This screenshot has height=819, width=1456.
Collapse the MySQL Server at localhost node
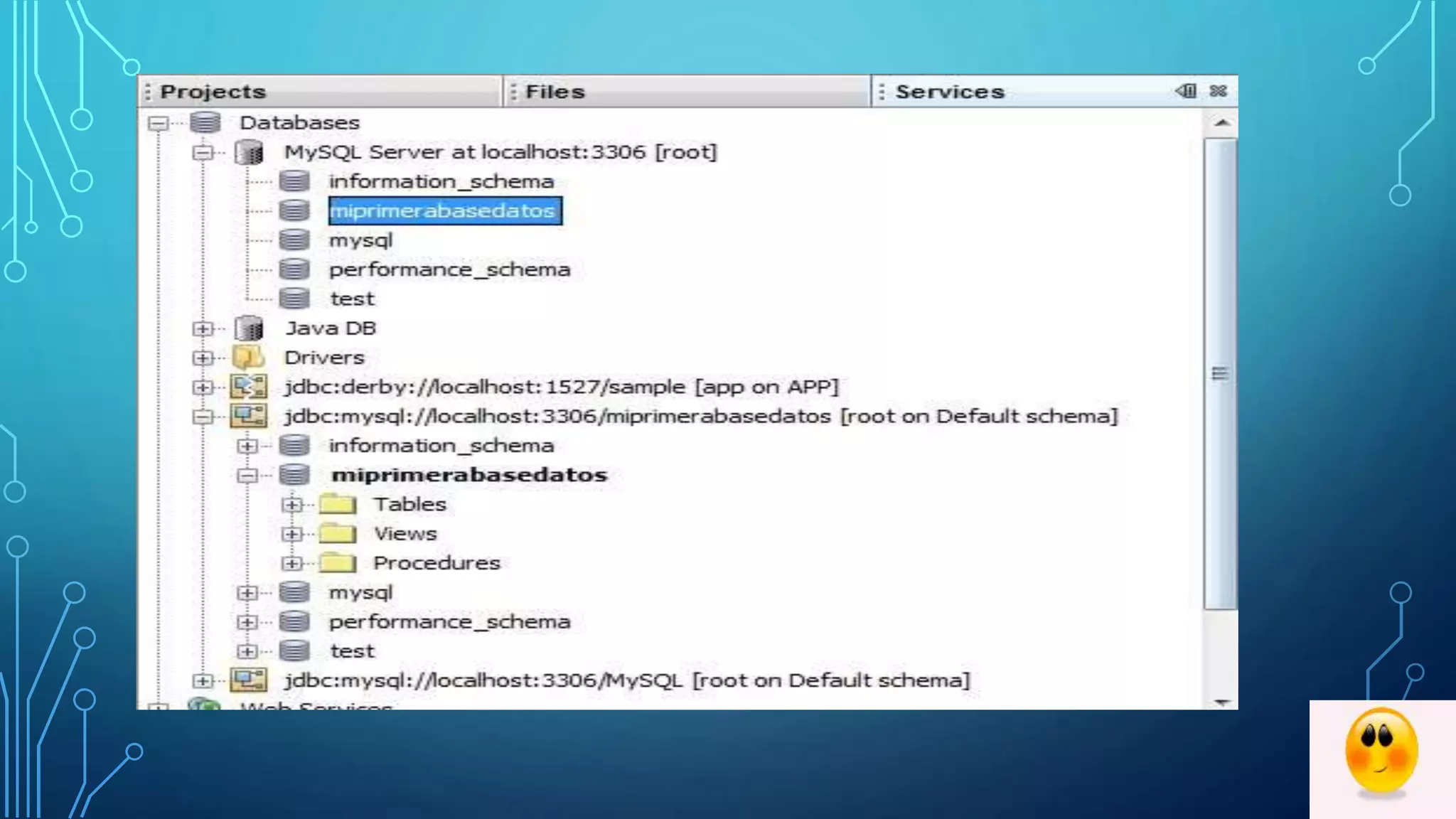[x=203, y=152]
